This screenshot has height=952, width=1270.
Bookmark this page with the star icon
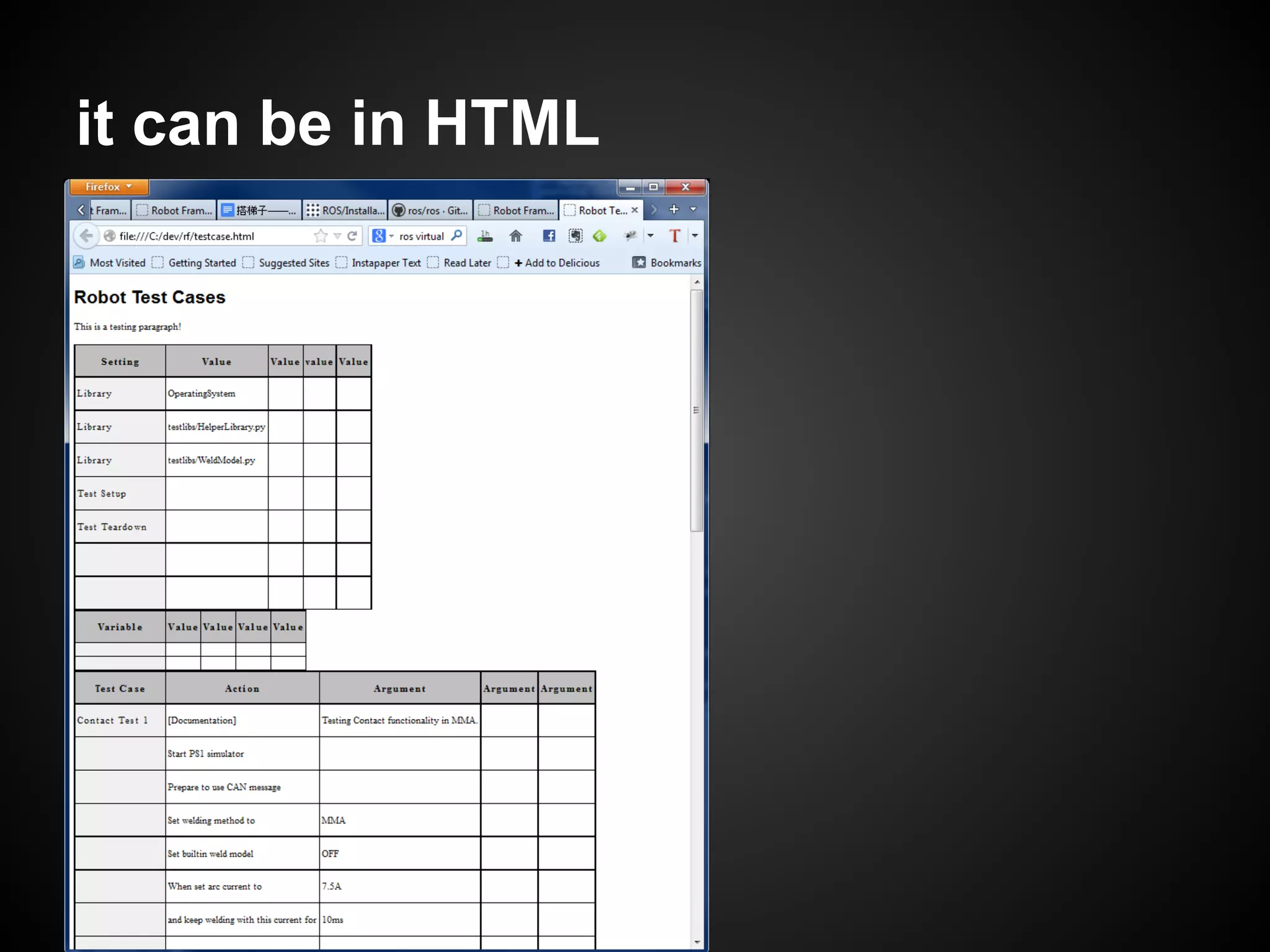(321, 236)
